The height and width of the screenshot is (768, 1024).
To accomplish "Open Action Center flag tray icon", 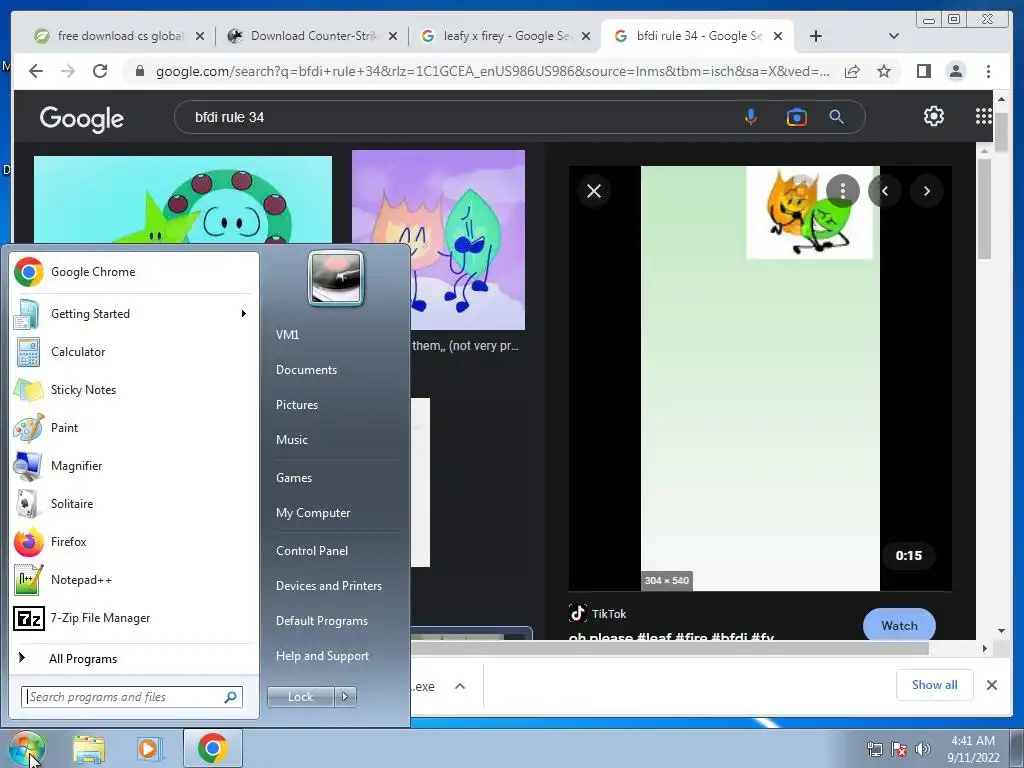I will 899,749.
